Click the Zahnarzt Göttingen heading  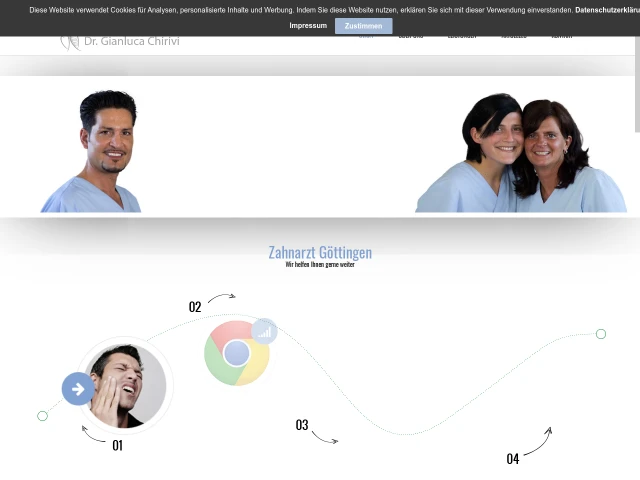click(x=320, y=252)
